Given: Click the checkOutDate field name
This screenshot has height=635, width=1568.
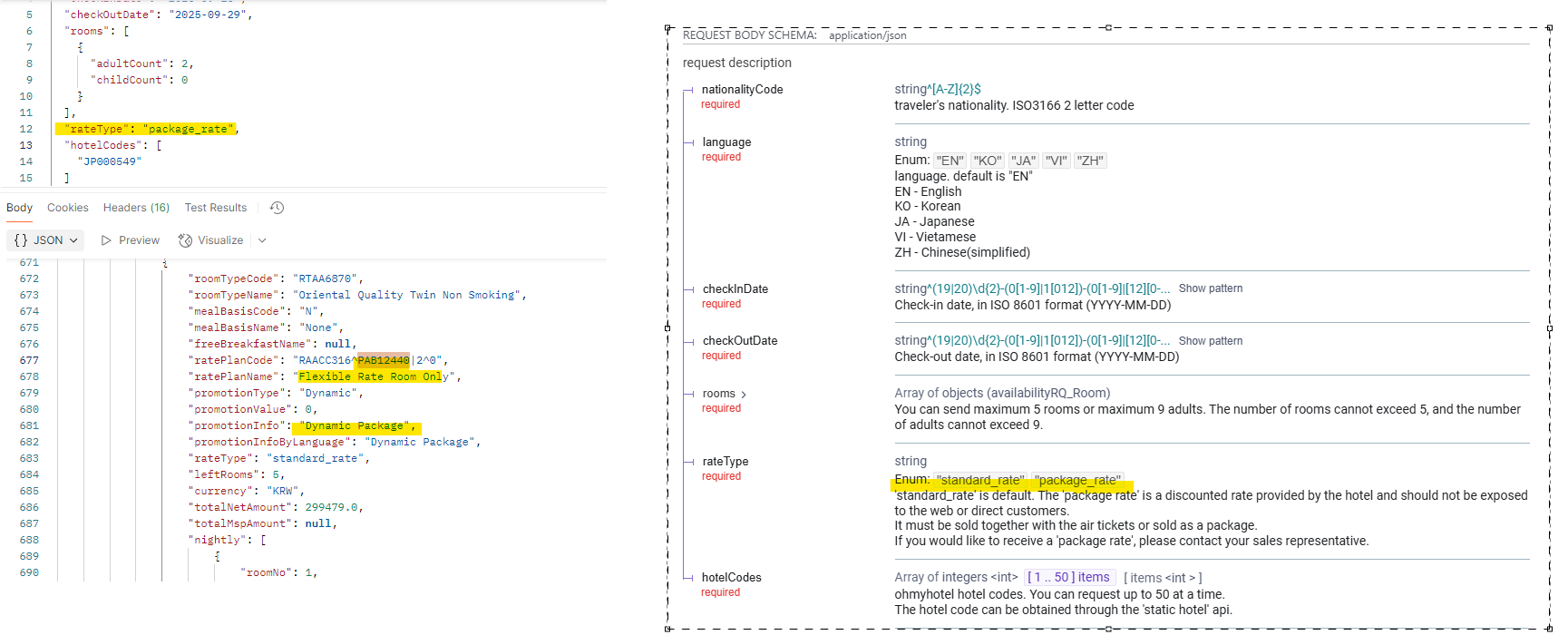Looking at the screenshot, I should [740, 340].
